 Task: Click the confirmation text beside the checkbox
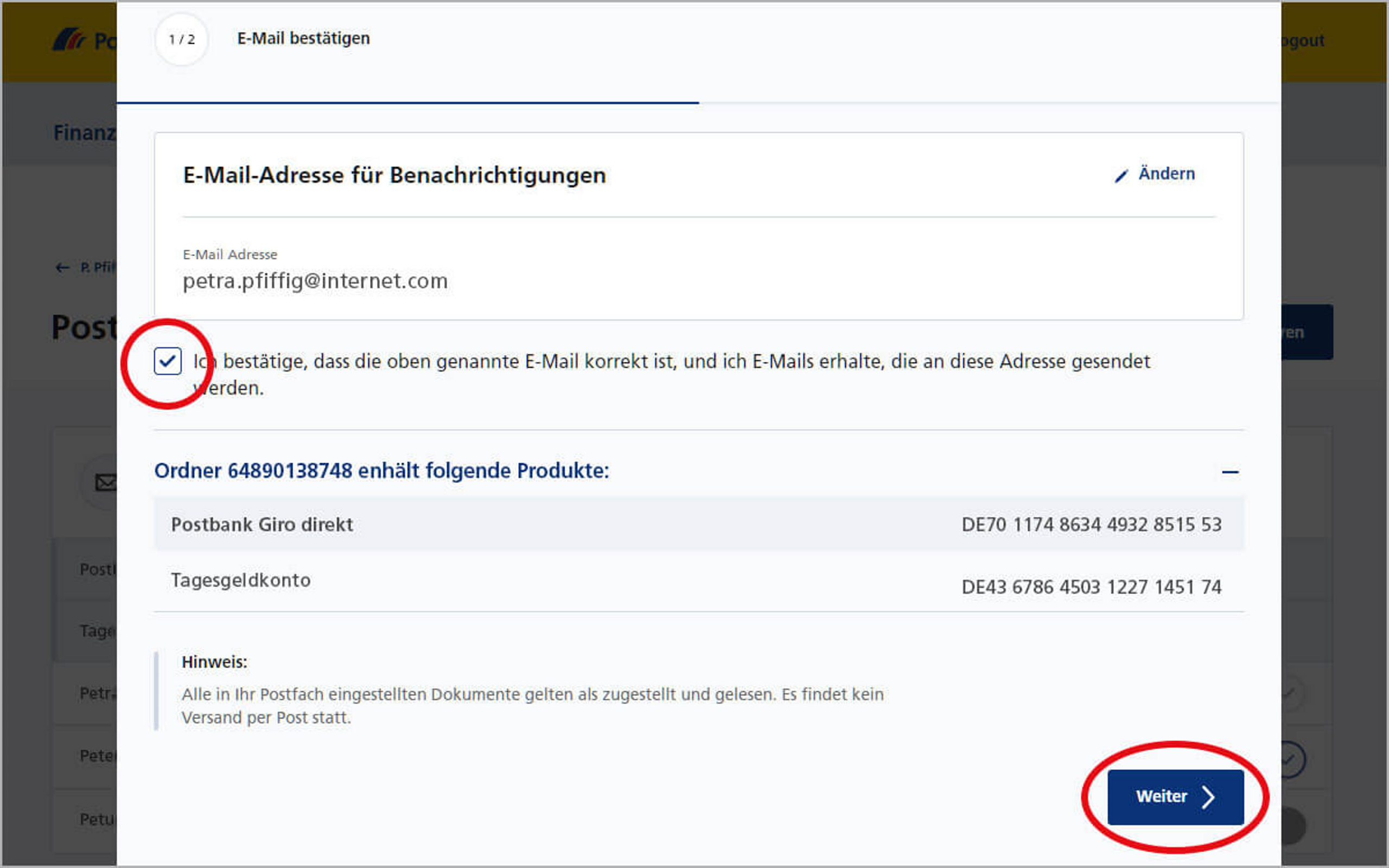[x=671, y=374]
